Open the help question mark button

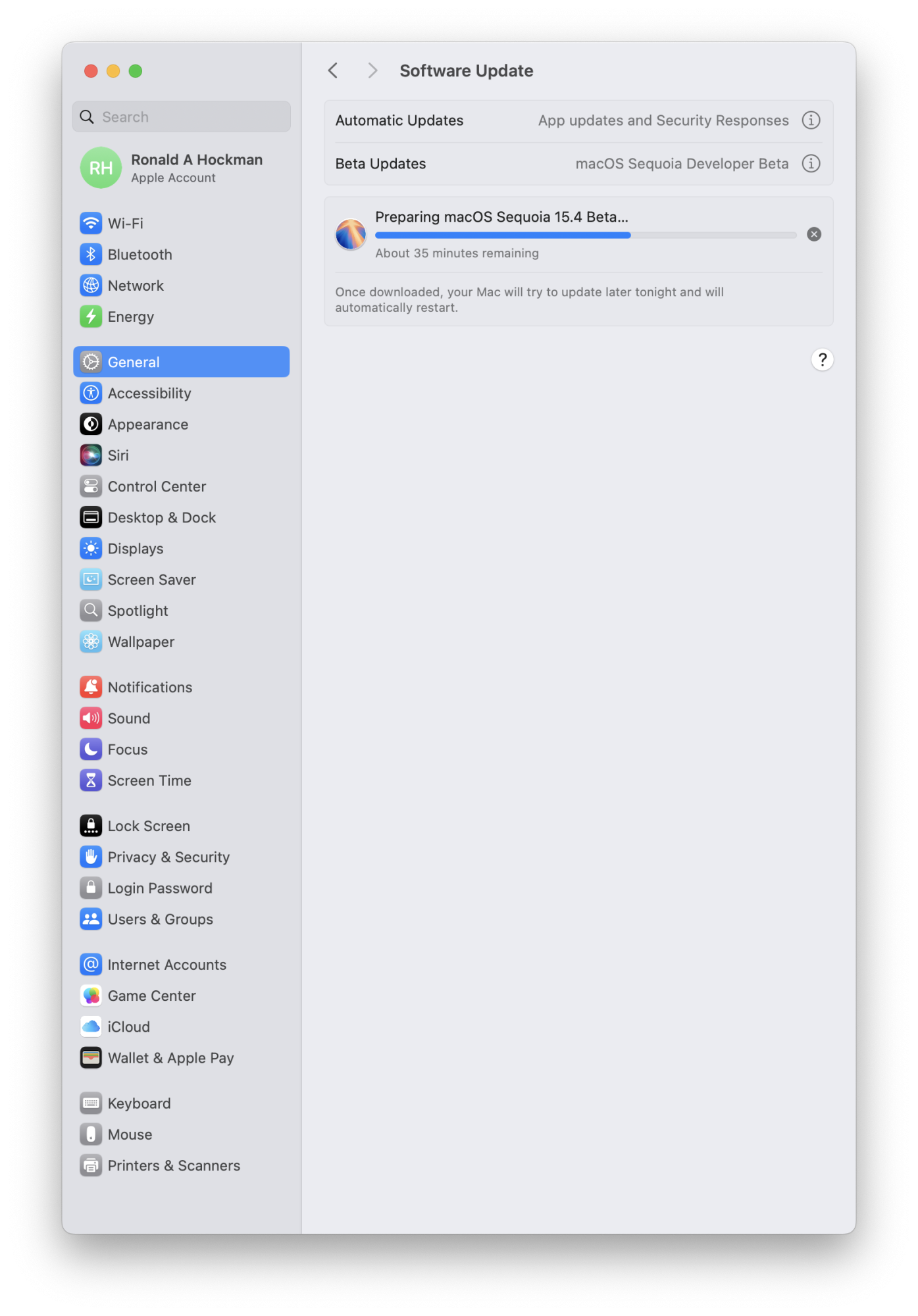tap(822, 360)
